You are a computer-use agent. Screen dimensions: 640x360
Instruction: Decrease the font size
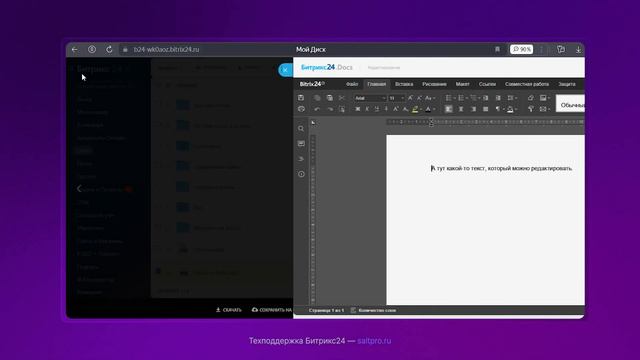[419, 98]
